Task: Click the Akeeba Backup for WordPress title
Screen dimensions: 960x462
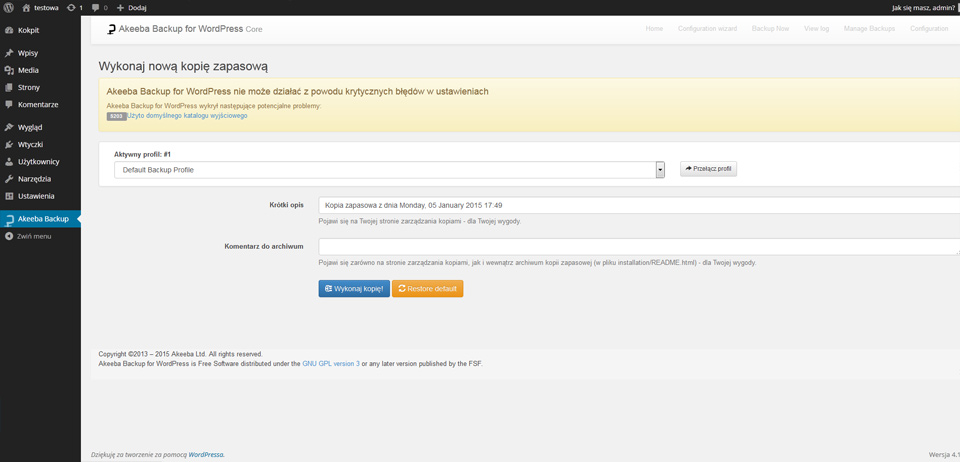Action: pos(181,29)
